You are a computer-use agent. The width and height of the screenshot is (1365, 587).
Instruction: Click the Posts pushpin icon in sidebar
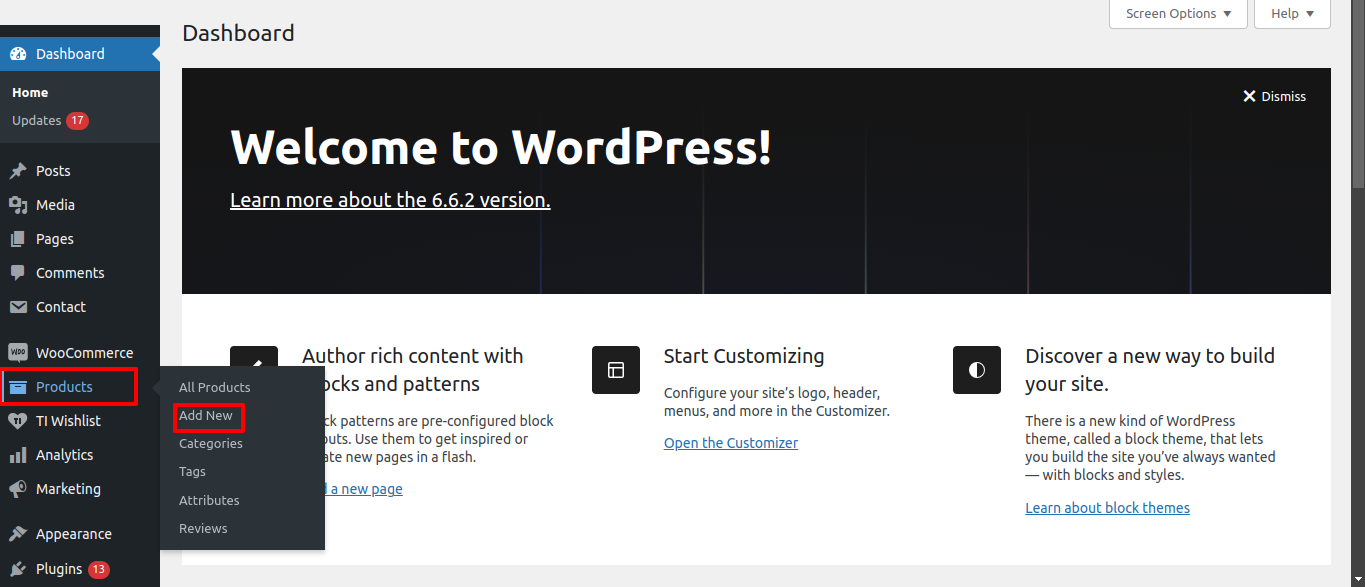(x=18, y=171)
